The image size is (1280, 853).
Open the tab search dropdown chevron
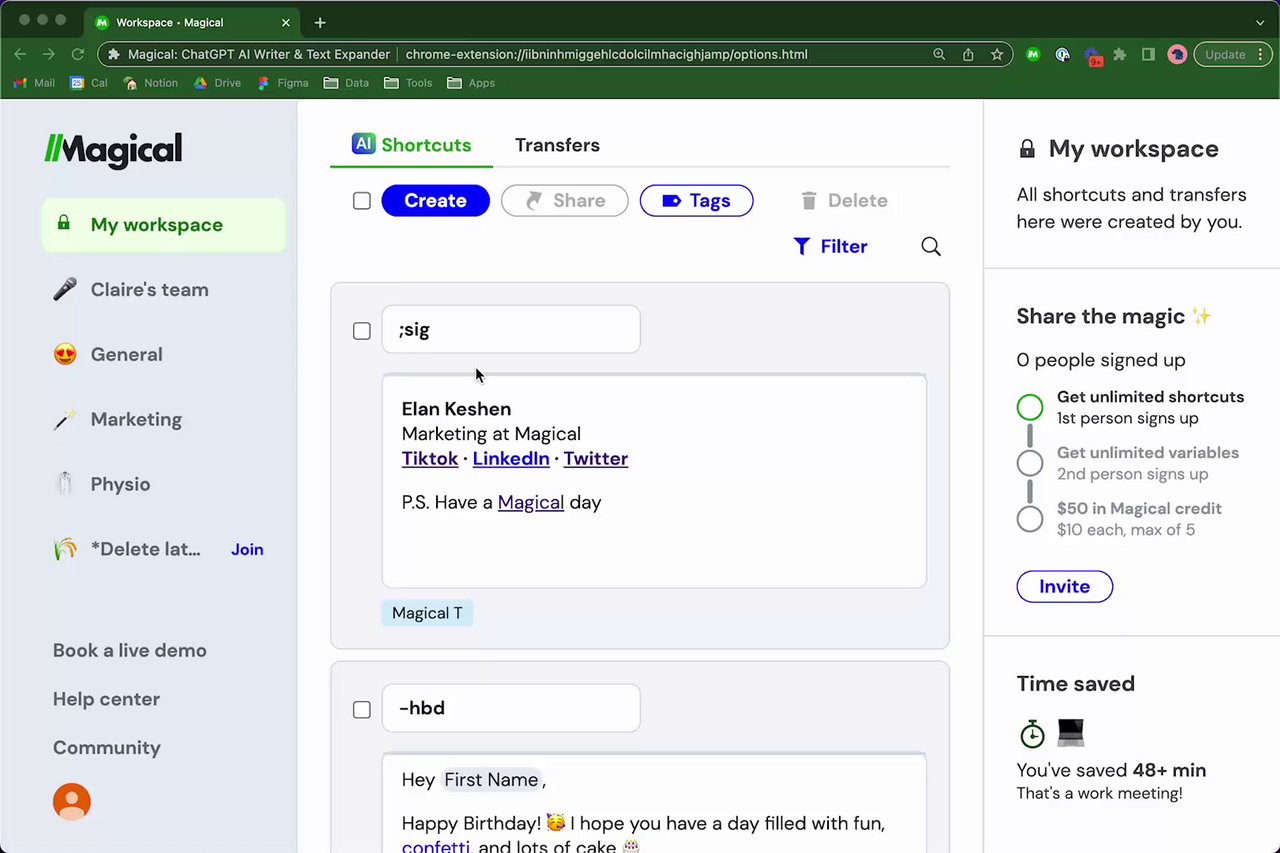[1260, 22]
